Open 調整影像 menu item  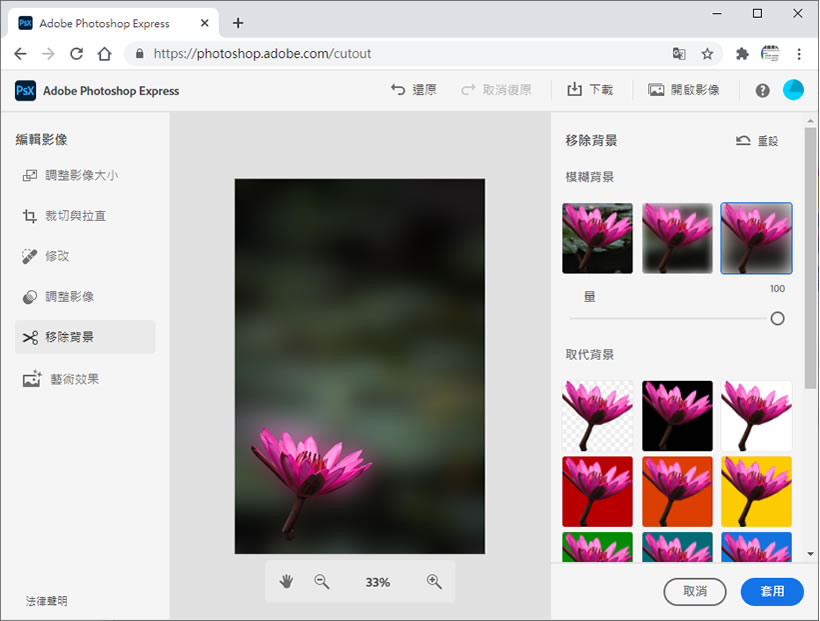(x=85, y=297)
